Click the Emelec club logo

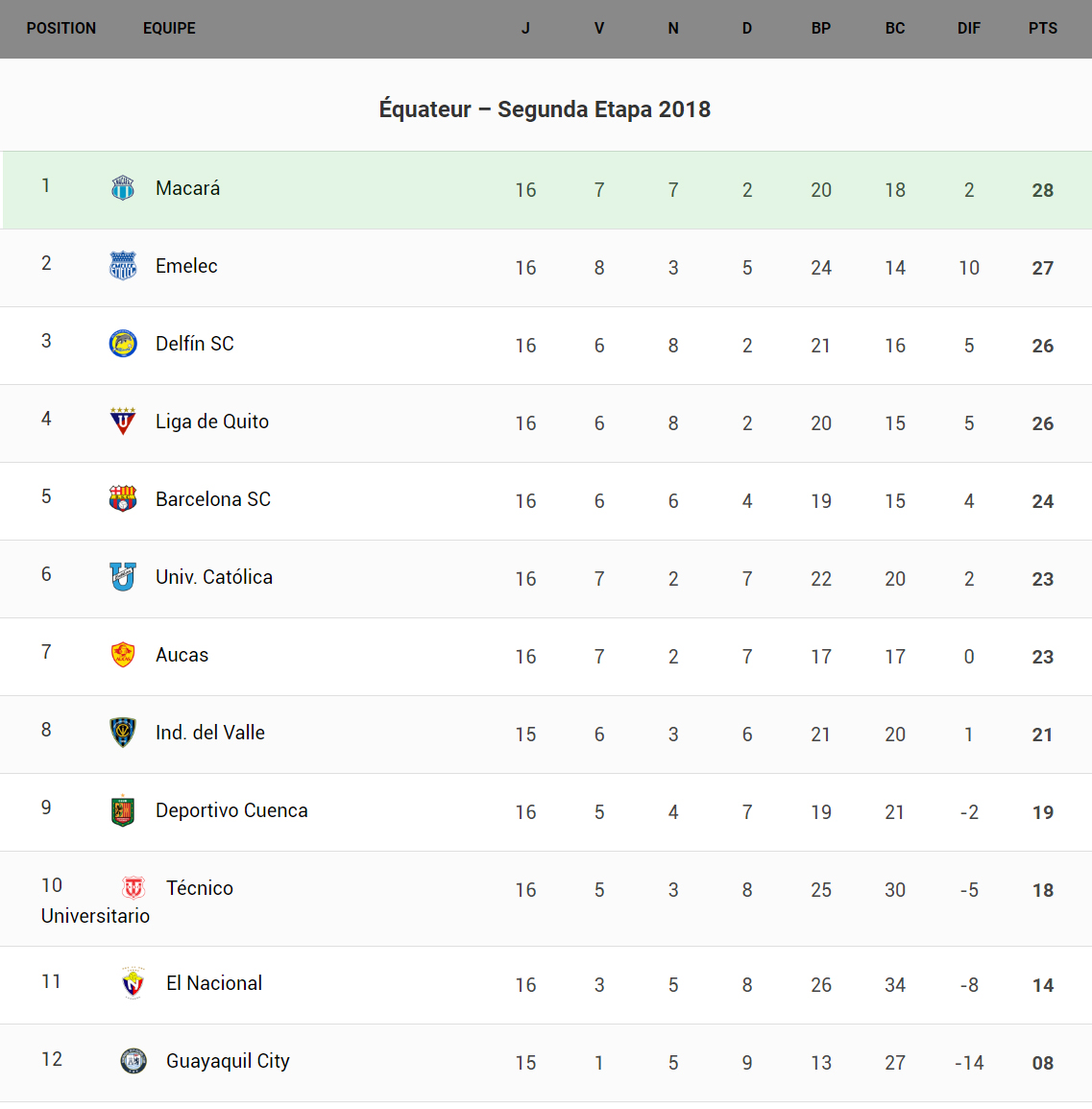[123, 265]
